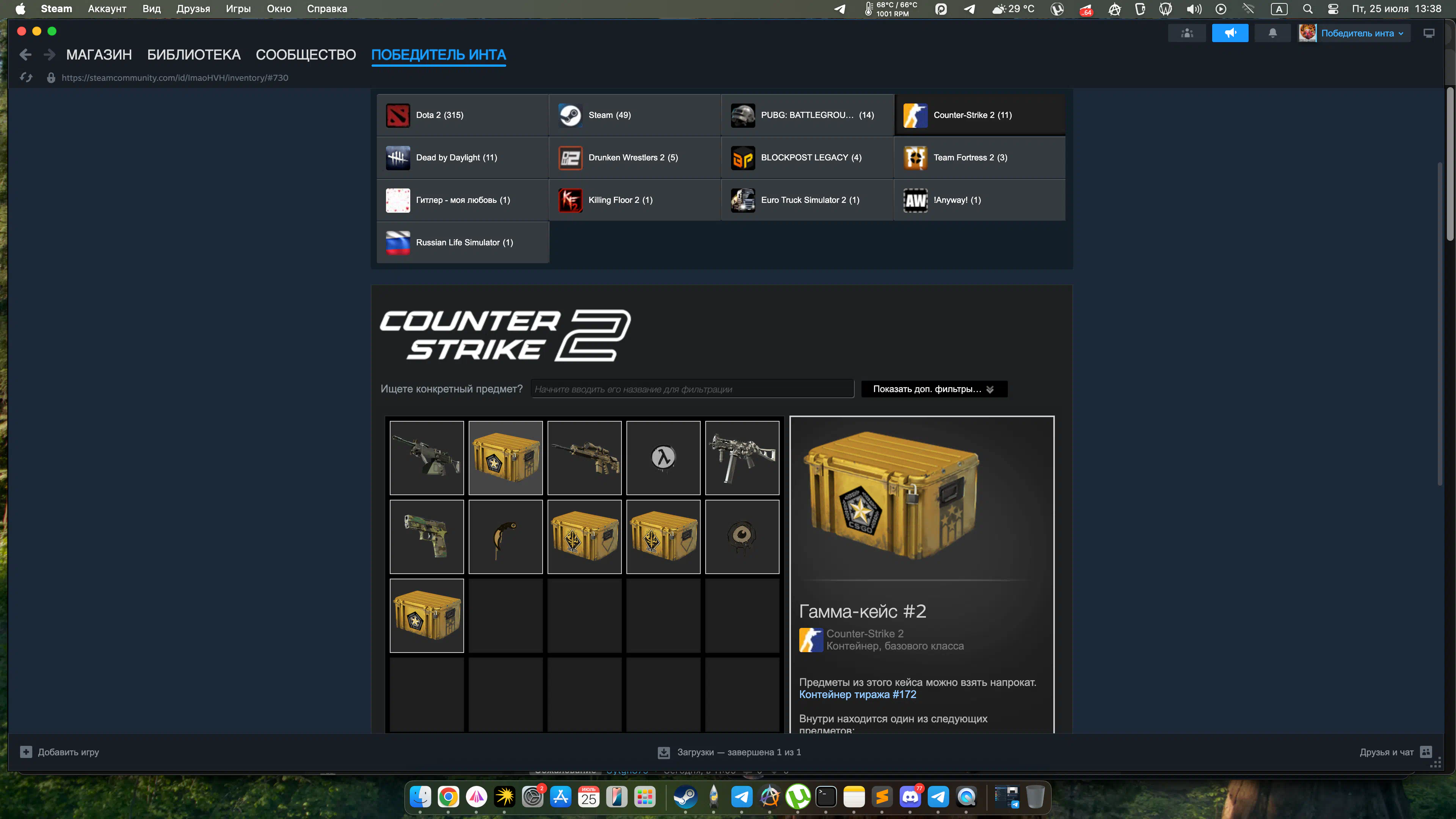Open the Справка menu in menu bar

327,8
